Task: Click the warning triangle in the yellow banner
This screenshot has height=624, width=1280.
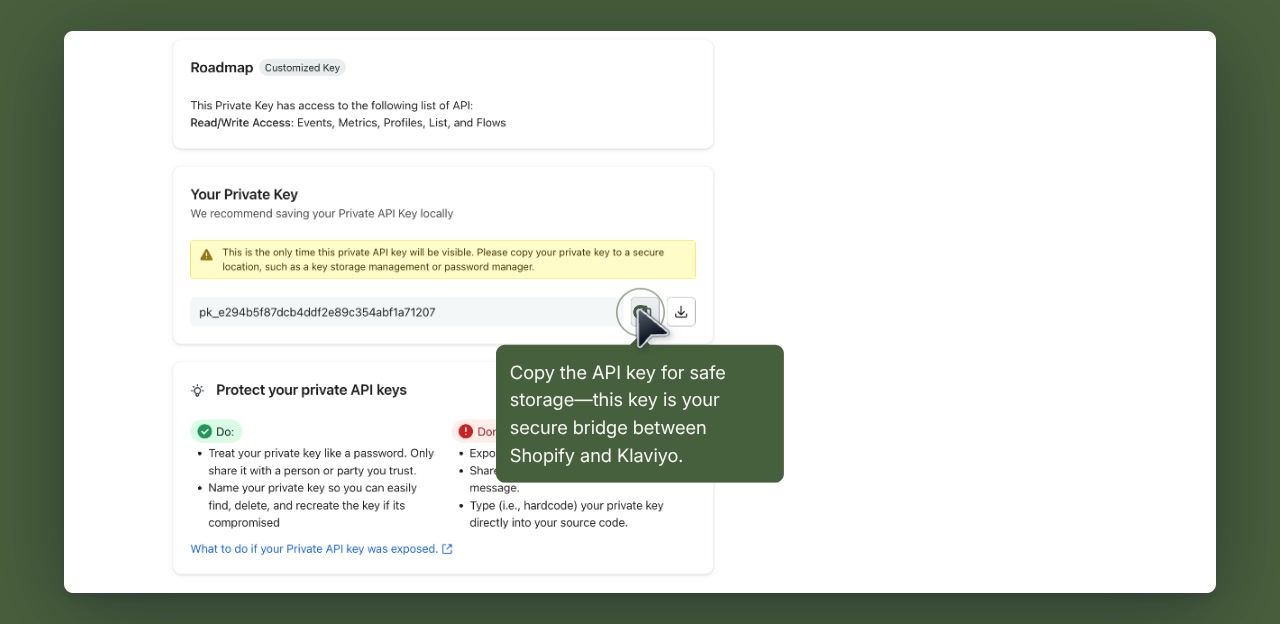Action: click(x=207, y=253)
